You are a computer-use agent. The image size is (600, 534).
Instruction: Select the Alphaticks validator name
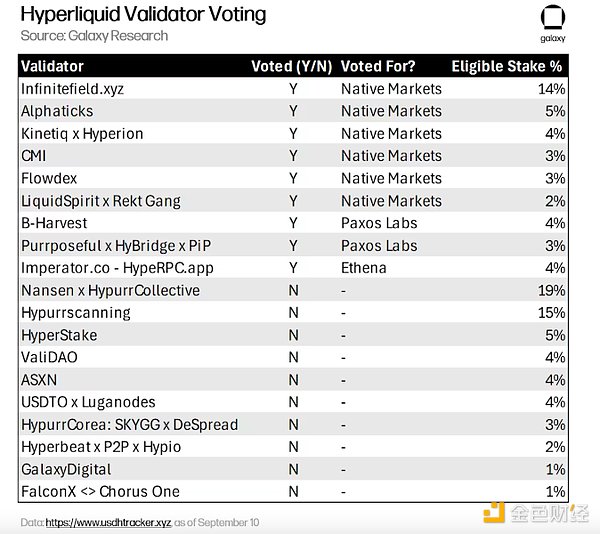coord(57,111)
